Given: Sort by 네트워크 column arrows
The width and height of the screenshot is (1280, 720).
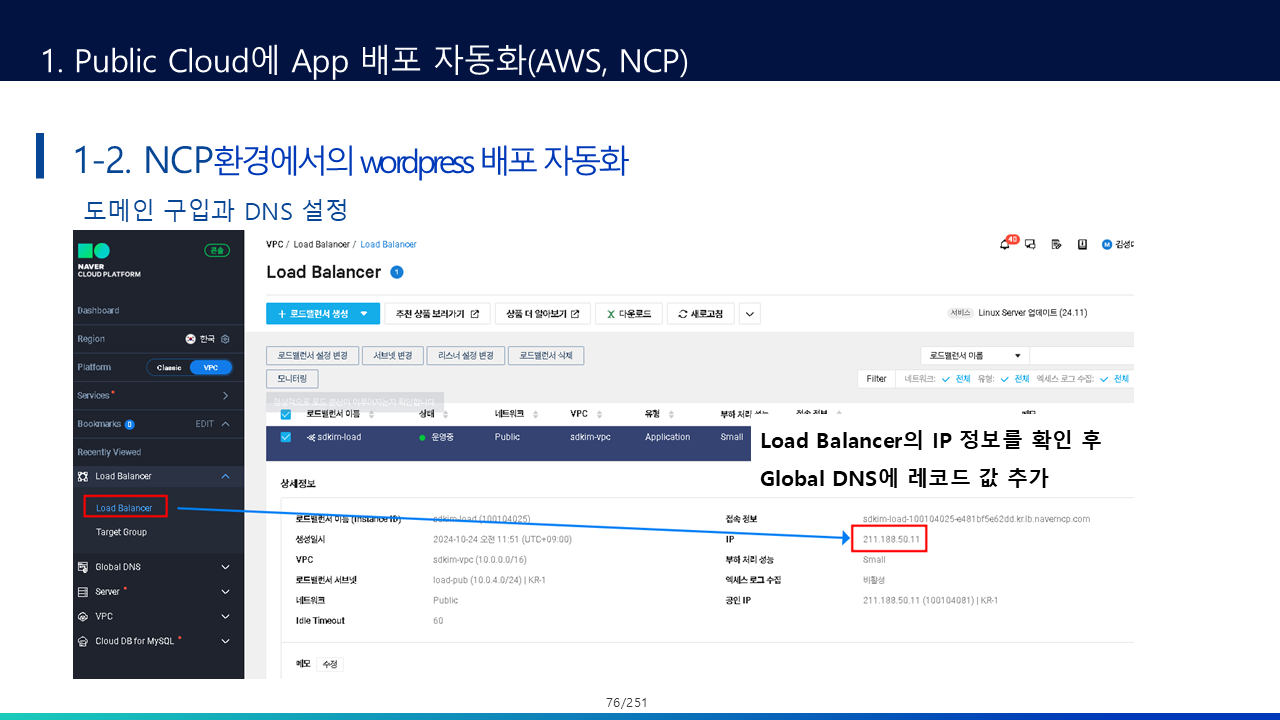Looking at the screenshot, I should [534, 413].
